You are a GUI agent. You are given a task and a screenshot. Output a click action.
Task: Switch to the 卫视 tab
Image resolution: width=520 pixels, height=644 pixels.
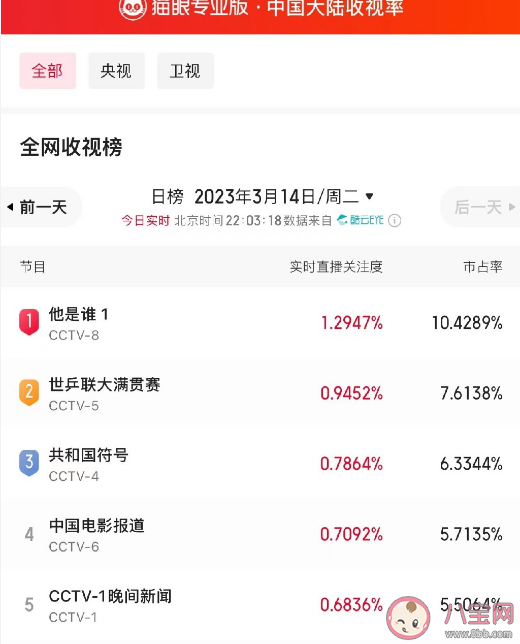coord(185,71)
